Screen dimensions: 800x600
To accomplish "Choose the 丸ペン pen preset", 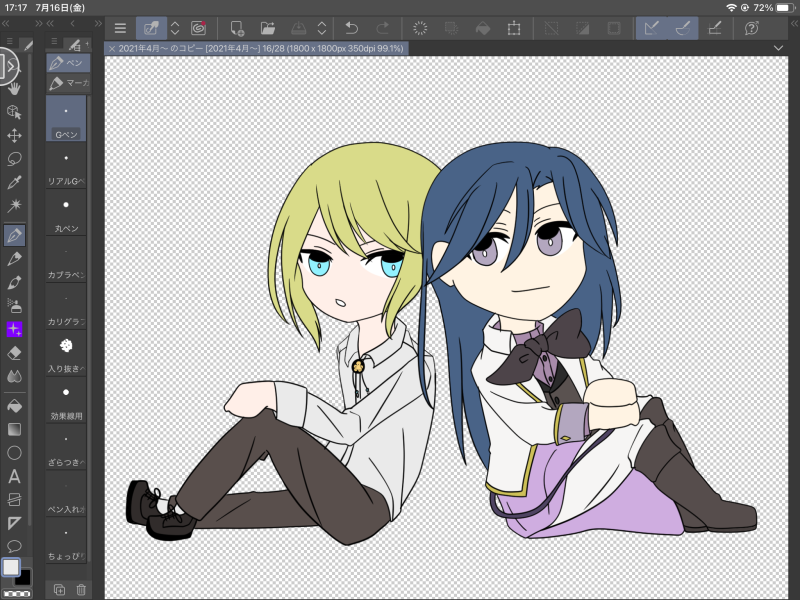I will 66,213.
